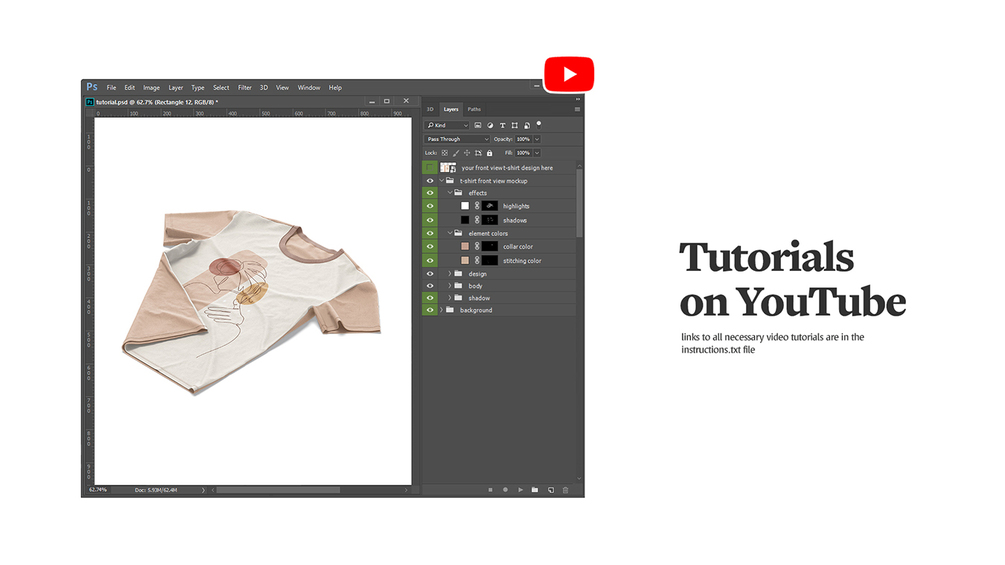
Task: Hide the effects group
Action: tap(430, 193)
